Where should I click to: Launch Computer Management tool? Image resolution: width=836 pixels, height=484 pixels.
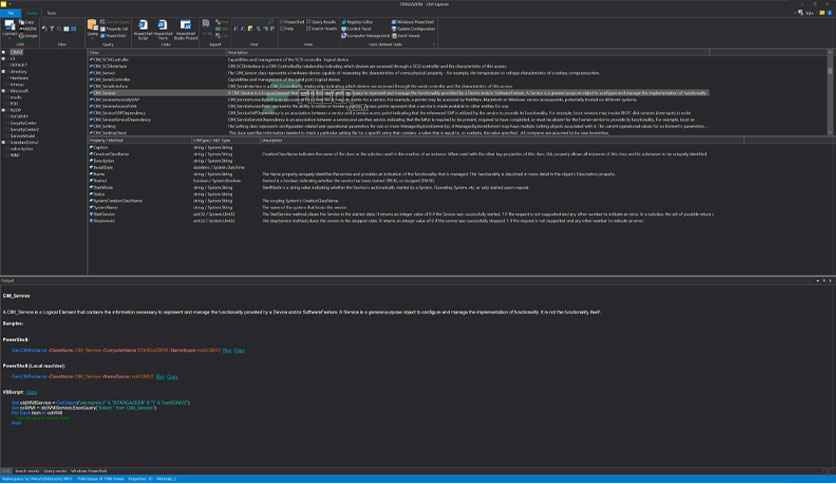coord(366,36)
